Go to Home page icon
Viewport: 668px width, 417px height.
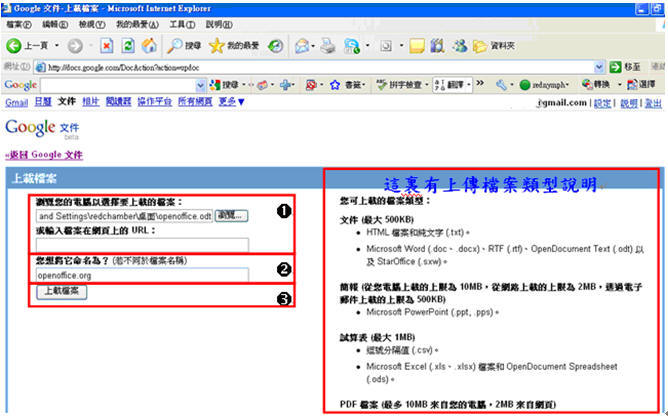149,46
